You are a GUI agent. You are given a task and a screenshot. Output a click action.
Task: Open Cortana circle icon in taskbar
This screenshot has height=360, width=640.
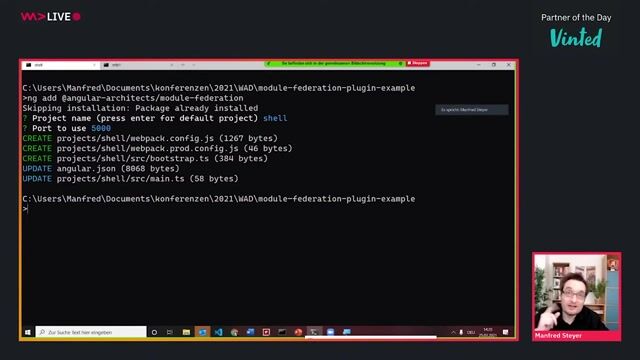(x=154, y=332)
